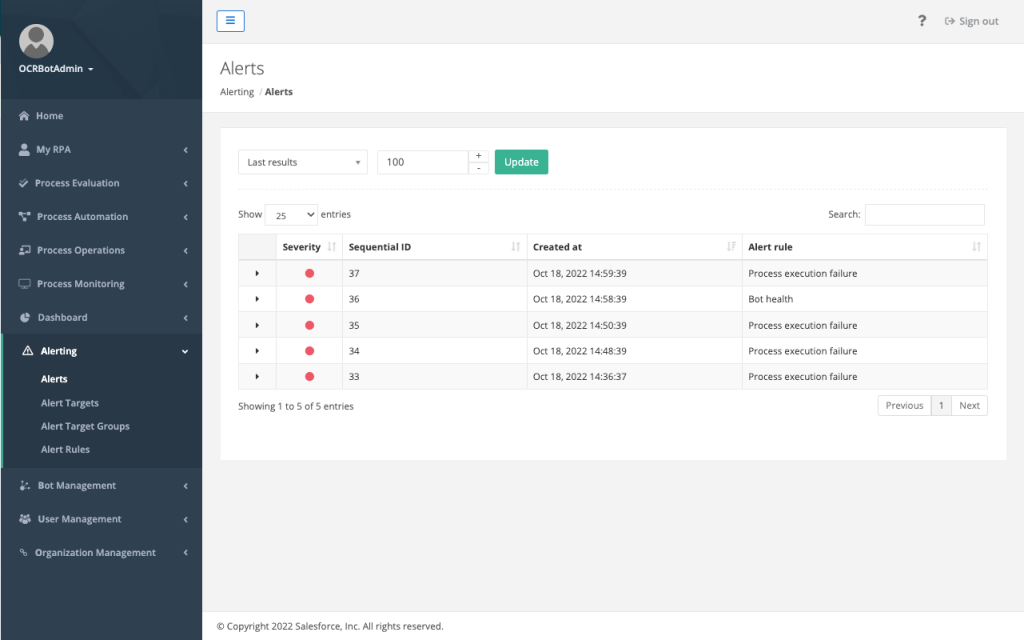The width and height of the screenshot is (1024, 640).
Task: Click the Next pagination button
Action: point(969,406)
